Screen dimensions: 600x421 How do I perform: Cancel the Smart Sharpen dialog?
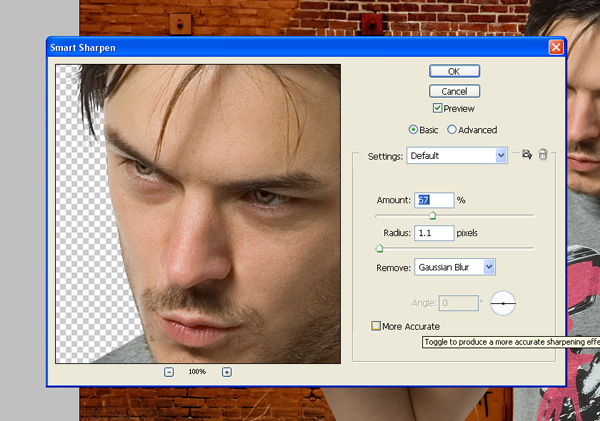tap(454, 91)
